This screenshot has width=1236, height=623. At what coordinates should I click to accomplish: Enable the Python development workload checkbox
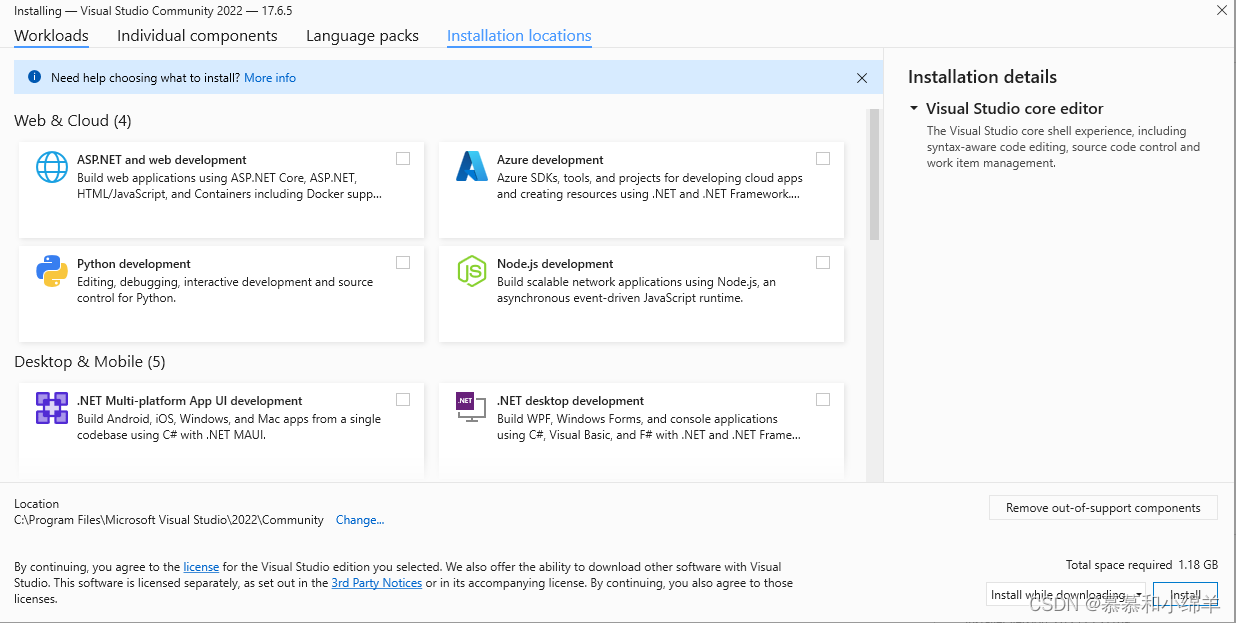(x=403, y=262)
